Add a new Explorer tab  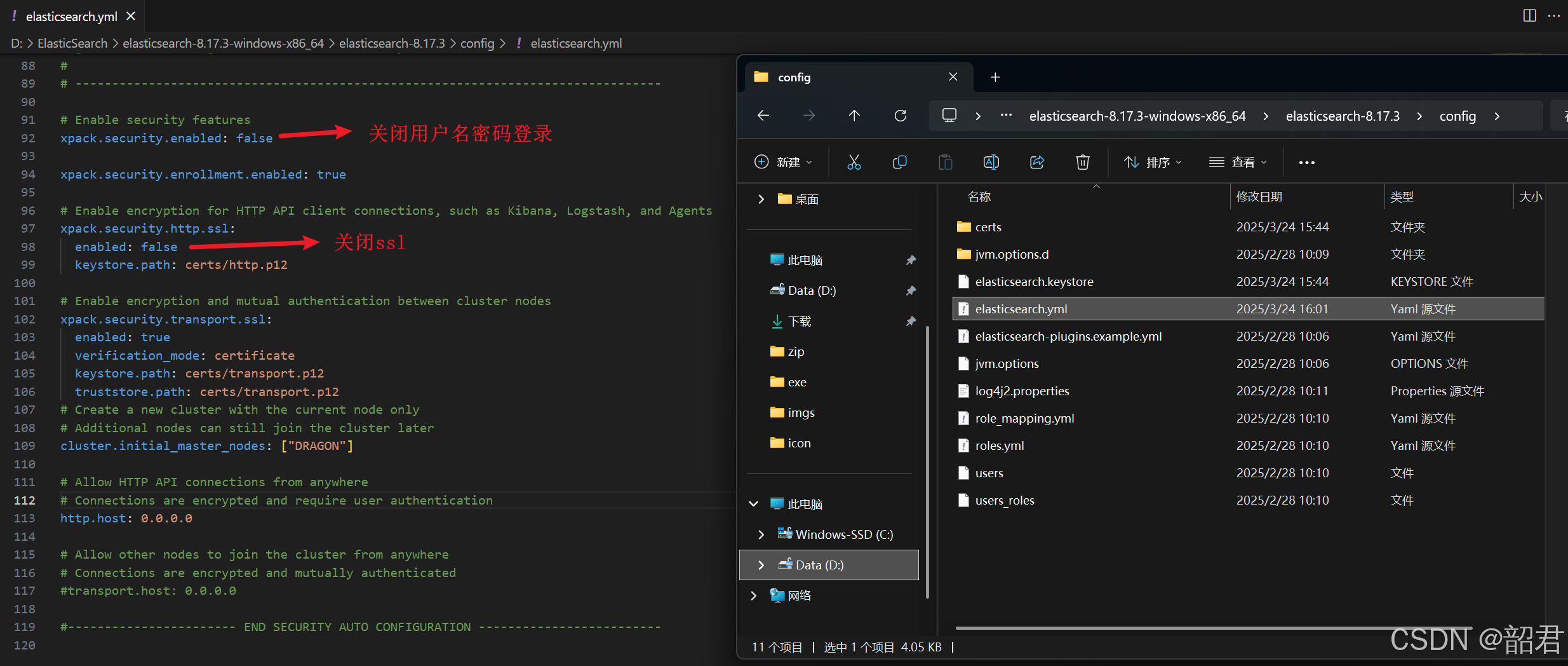pos(995,77)
